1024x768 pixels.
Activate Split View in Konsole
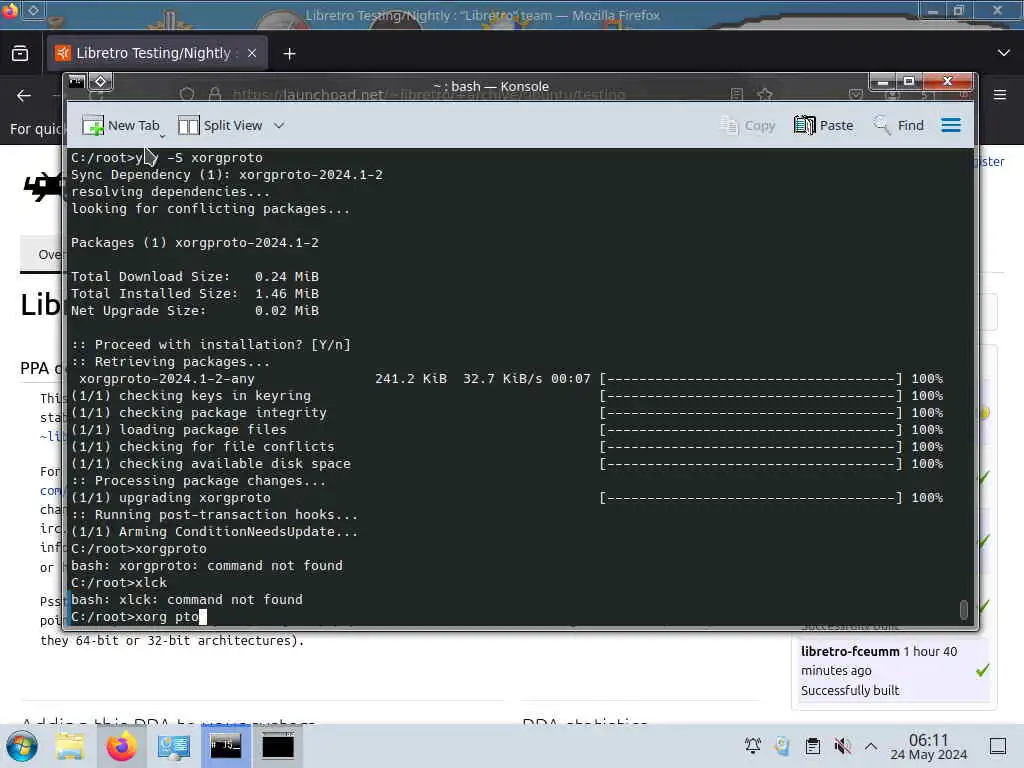(220, 125)
